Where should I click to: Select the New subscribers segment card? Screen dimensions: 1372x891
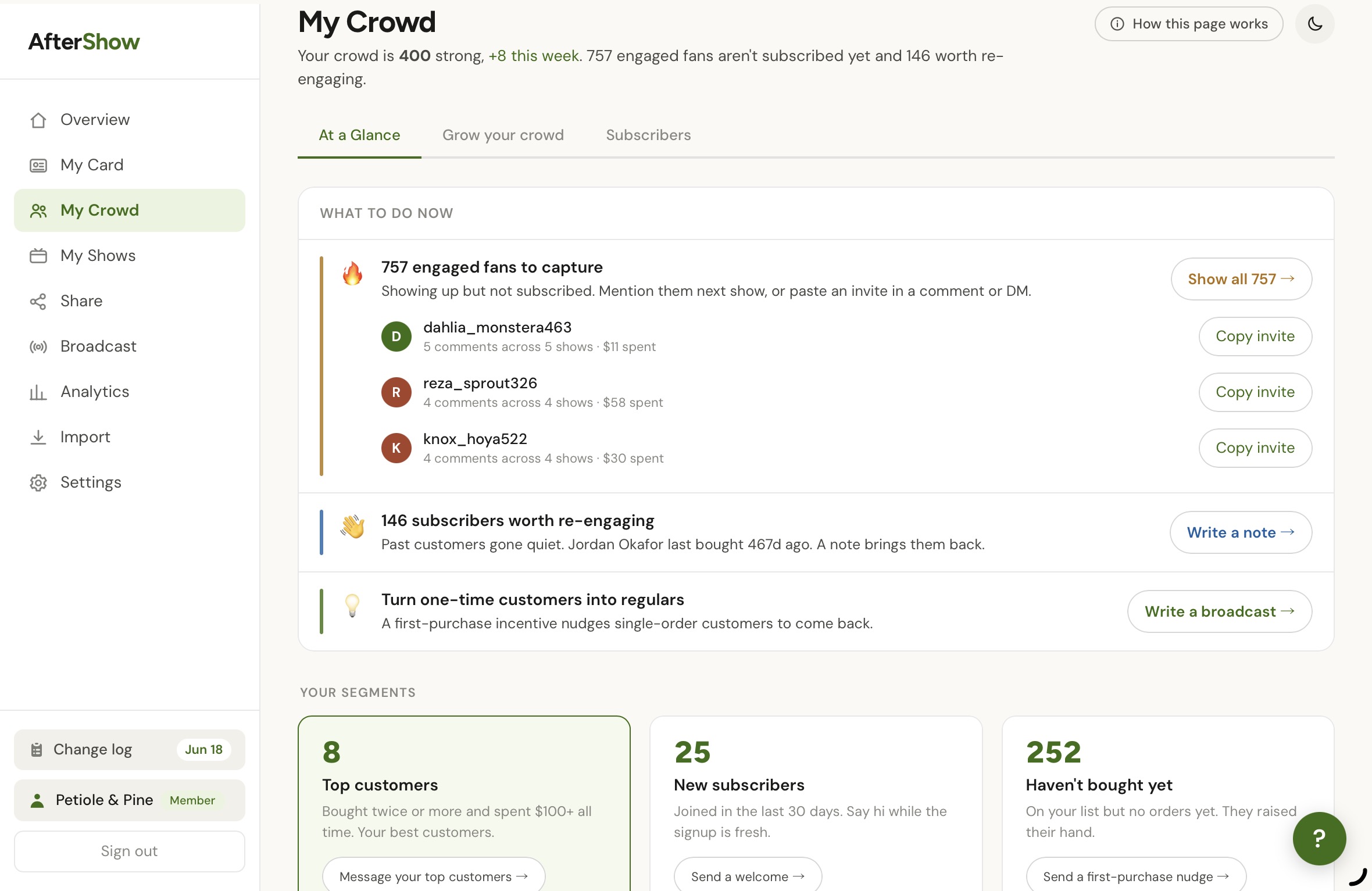(x=816, y=803)
